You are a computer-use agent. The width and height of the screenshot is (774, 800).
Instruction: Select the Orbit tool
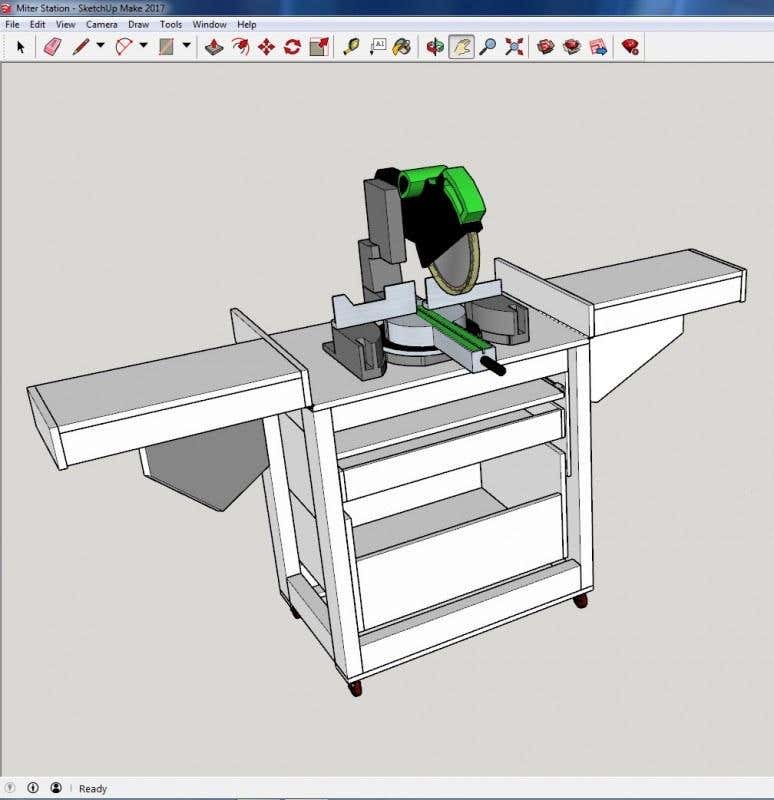coord(435,46)
